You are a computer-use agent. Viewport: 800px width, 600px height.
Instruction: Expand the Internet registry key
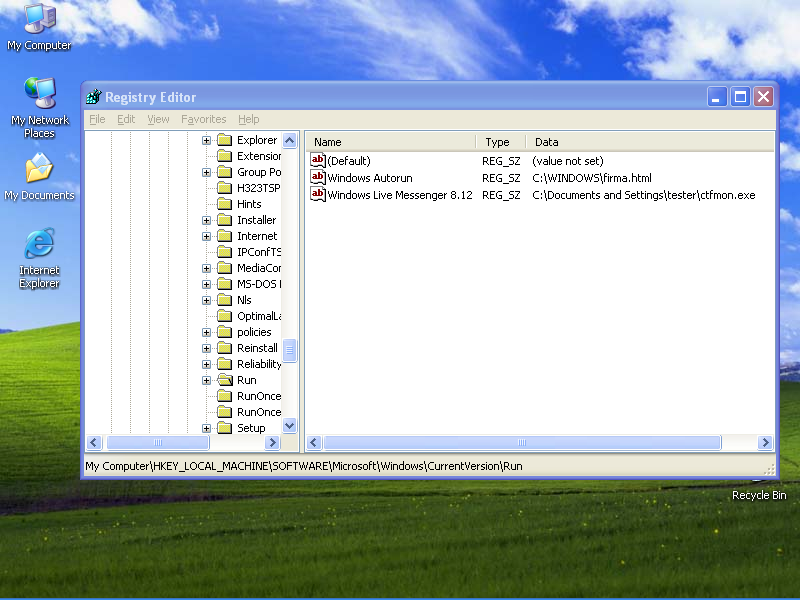pyautogui.click(x=206, y=236)
